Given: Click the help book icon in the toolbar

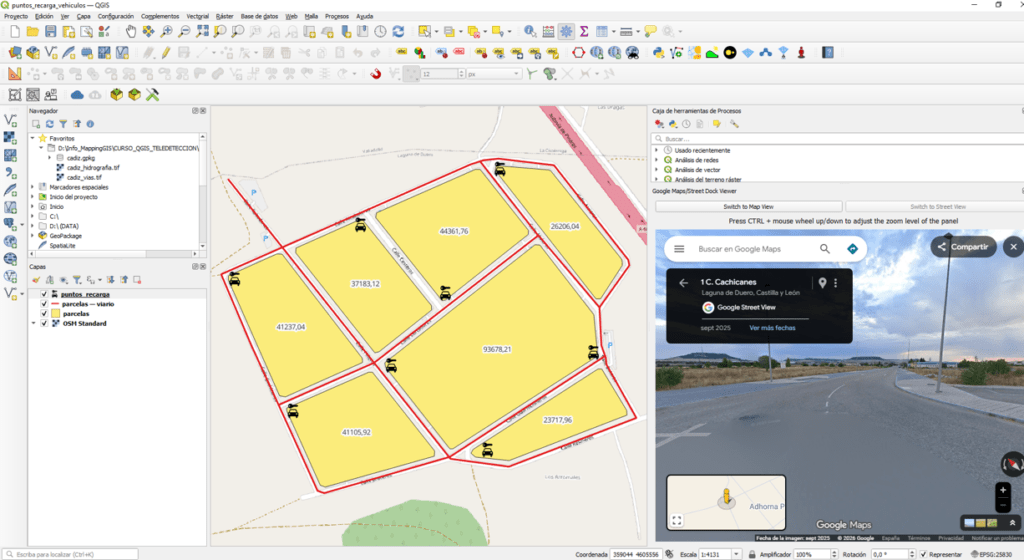Looking at the screenshot, I should tap(828, 53).
